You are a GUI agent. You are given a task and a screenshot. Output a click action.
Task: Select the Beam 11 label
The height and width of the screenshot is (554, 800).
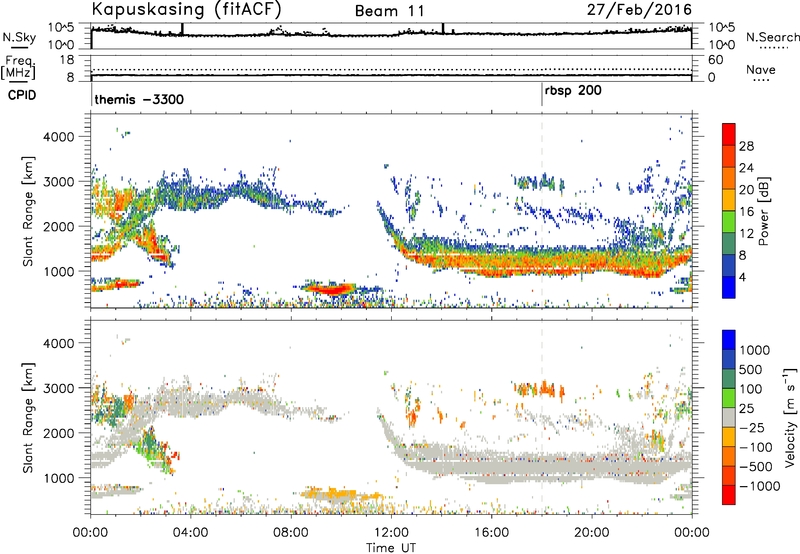point(390,11)
